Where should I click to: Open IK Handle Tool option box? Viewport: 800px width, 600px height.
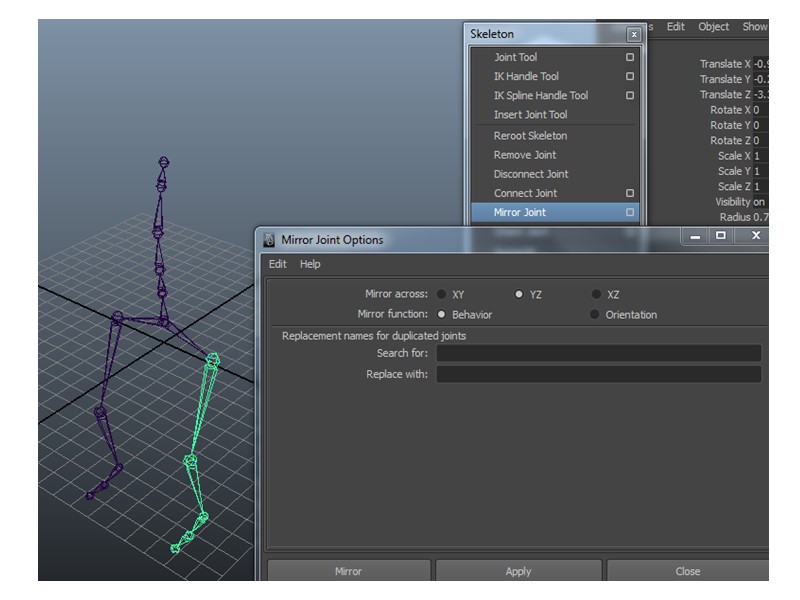click(630, 76)
